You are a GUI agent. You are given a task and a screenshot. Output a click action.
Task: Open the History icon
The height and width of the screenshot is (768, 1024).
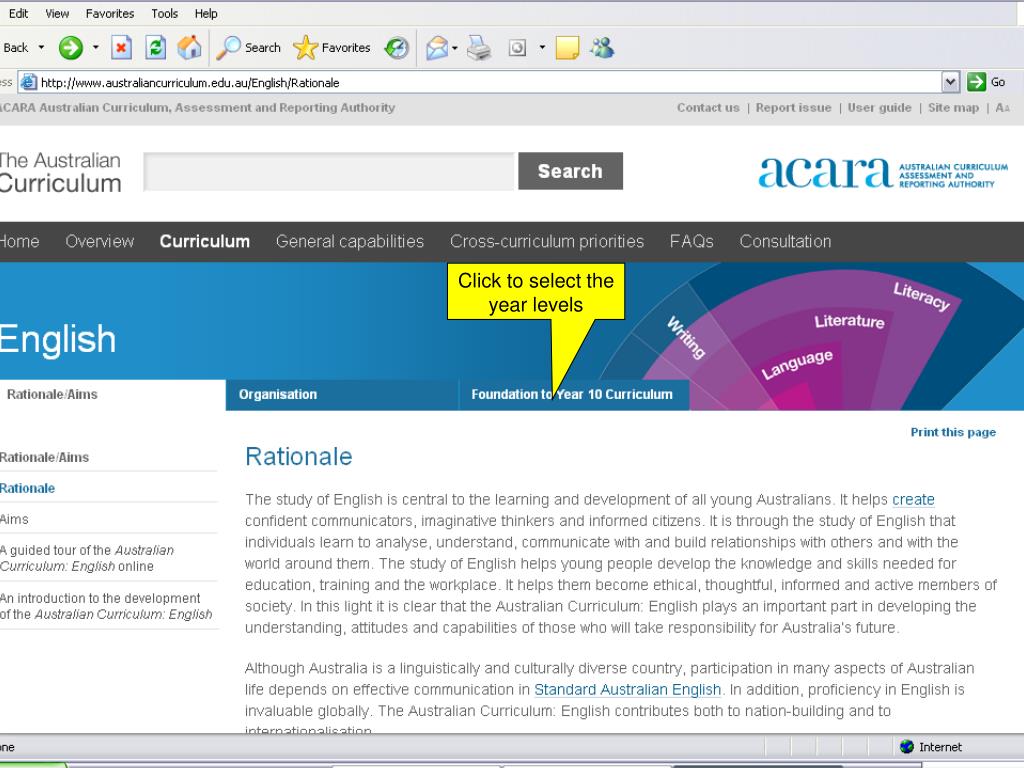click(396, 48)
